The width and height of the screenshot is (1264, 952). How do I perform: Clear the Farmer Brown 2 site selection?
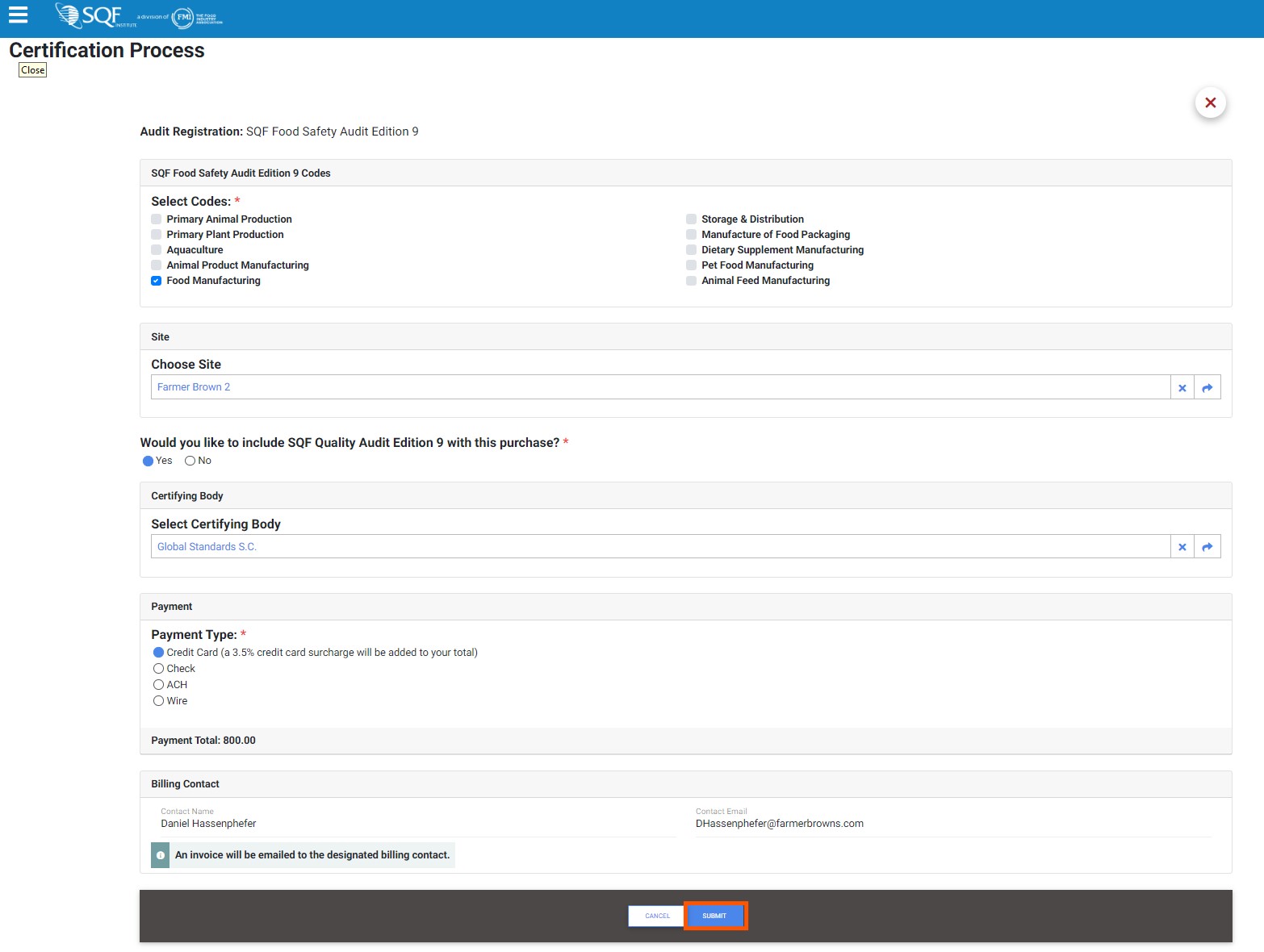click(x=1182, y=388)
